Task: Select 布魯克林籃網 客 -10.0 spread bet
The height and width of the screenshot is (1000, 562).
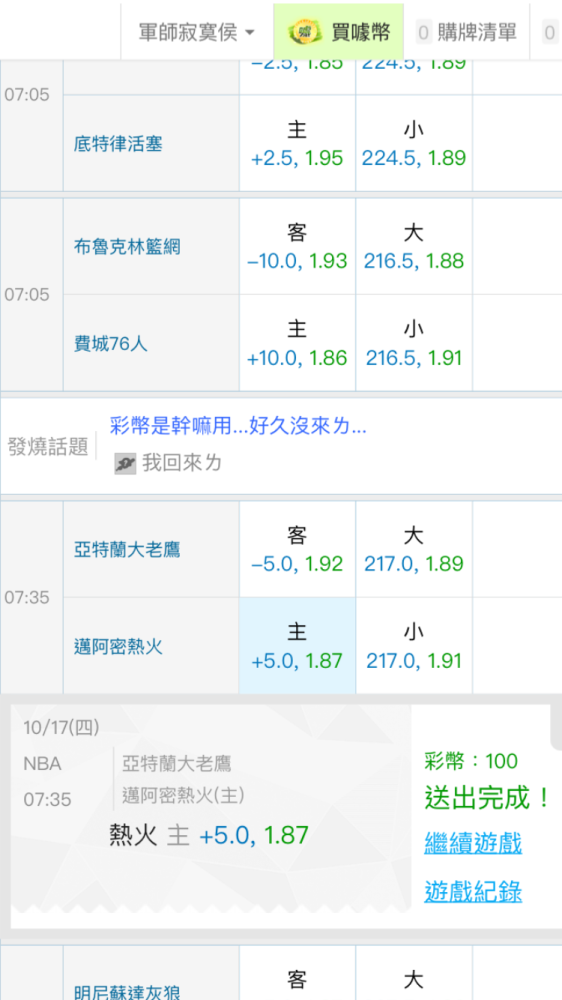Action: [x=297, y=247]
